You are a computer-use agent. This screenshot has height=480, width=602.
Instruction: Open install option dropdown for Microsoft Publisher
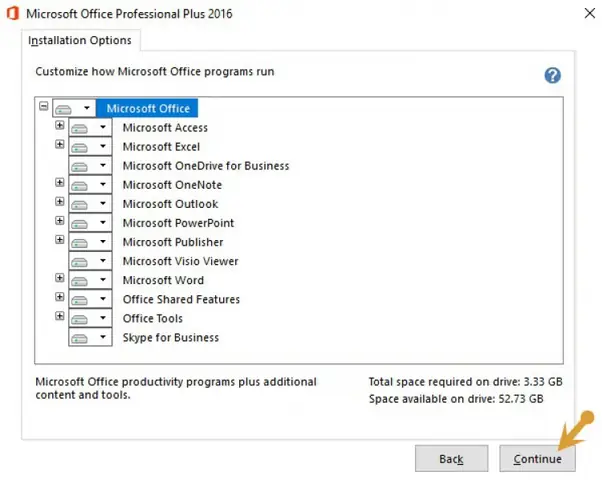pos(90,242)
